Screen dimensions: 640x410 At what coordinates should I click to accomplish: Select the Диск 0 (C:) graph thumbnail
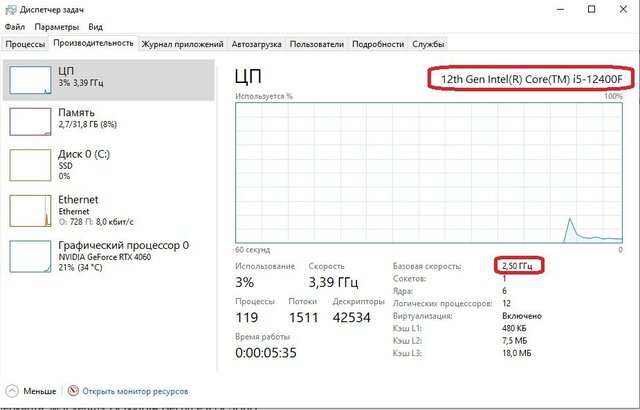tap(29, 164)
